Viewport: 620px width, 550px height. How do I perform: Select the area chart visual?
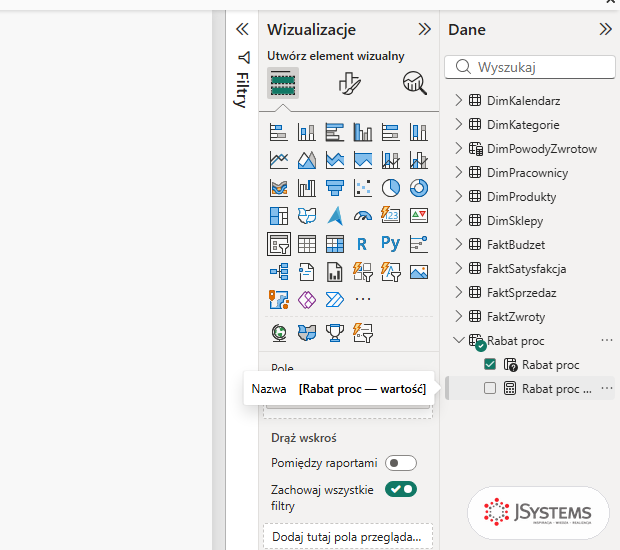pos(307,160)
